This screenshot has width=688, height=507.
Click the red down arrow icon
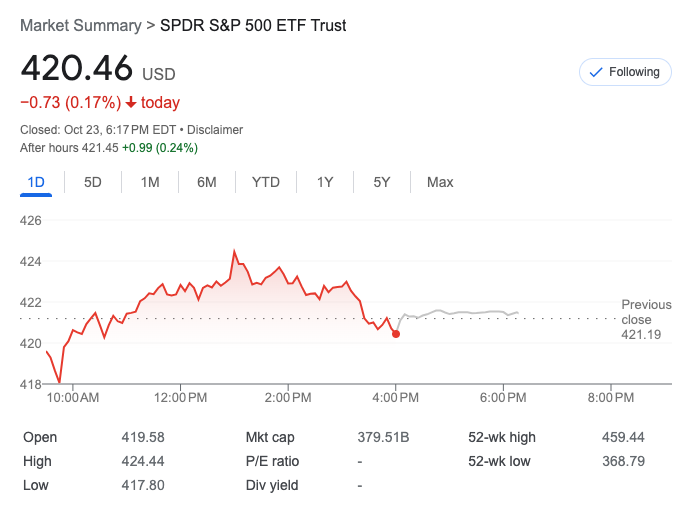pyautogui.click(x=131, y=103)
